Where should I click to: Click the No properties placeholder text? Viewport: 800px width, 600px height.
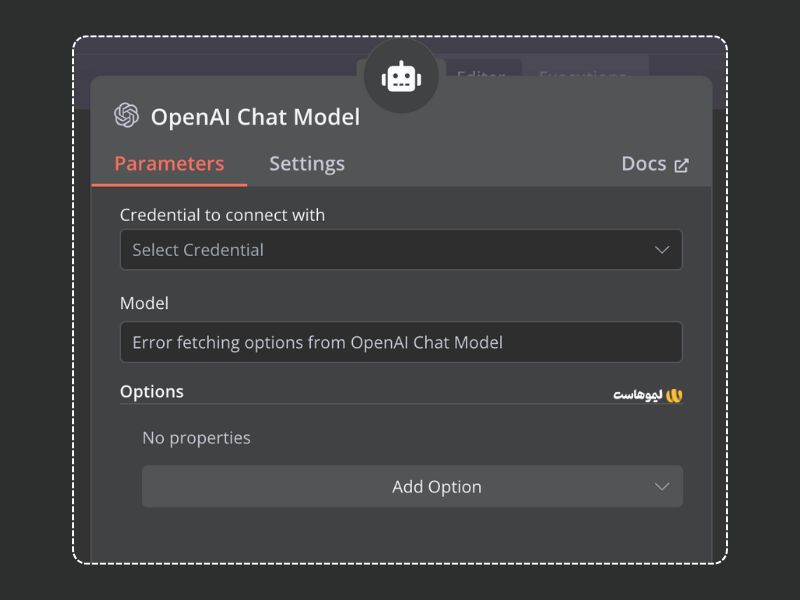(x=196, y=438)
